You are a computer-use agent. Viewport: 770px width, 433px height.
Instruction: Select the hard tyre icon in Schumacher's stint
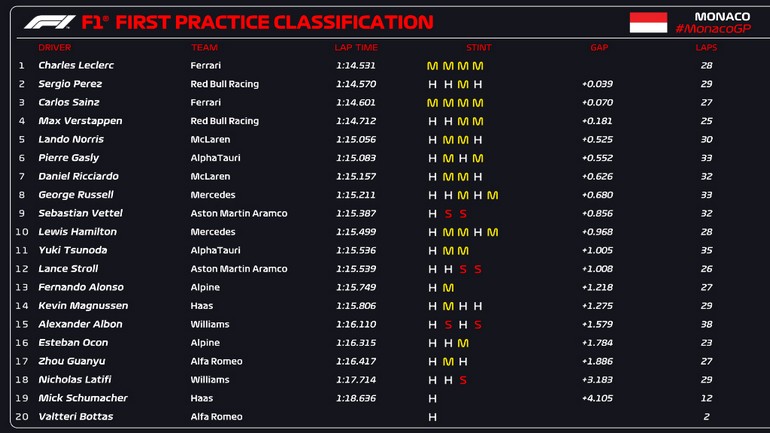(x=432, y=398)
